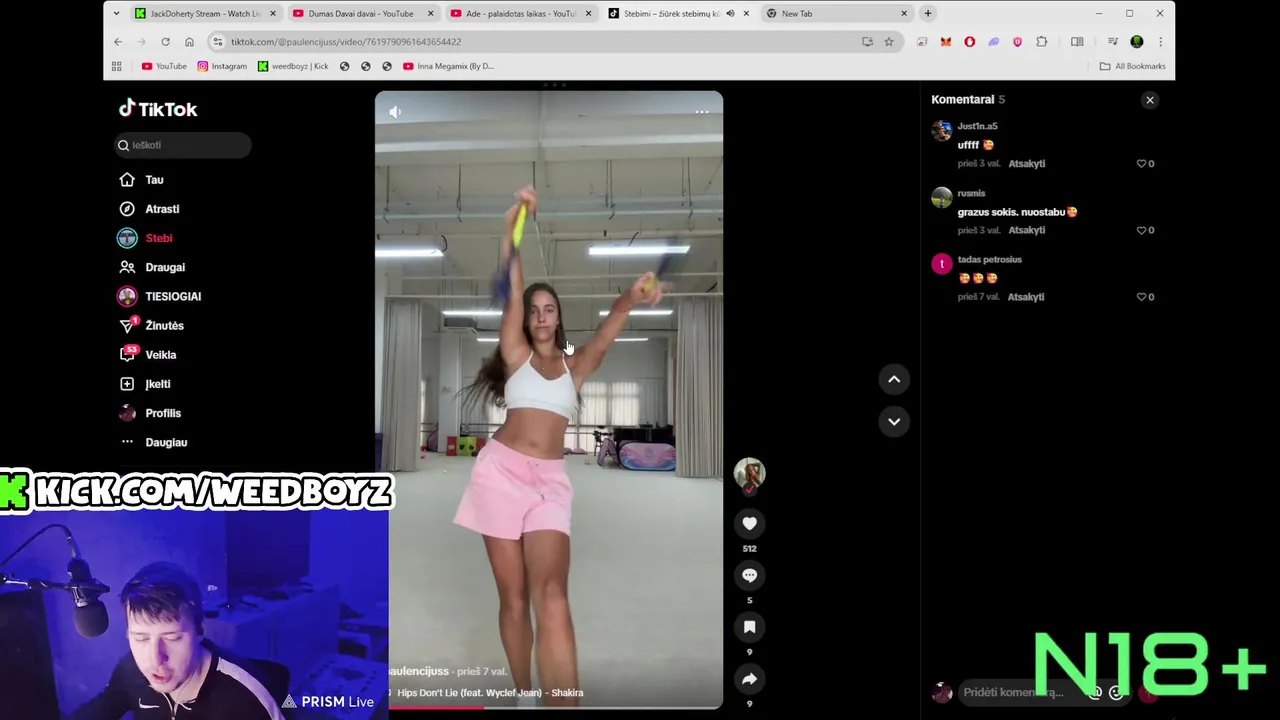Image resolution: width=1280 pixels, height=720 pixels.
Task: Open YouTube bookmark
Action: [164, 66]
